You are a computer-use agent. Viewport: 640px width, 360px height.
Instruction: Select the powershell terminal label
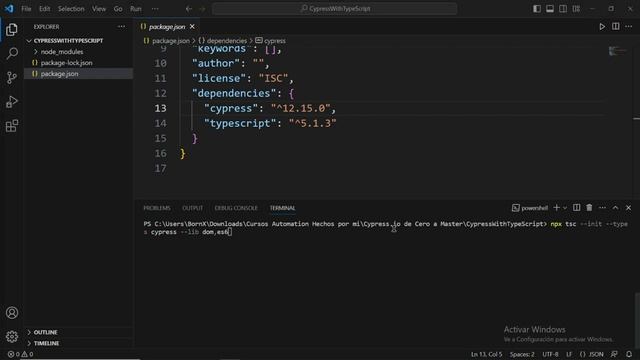pyautogui.click(x=530, y=208)
